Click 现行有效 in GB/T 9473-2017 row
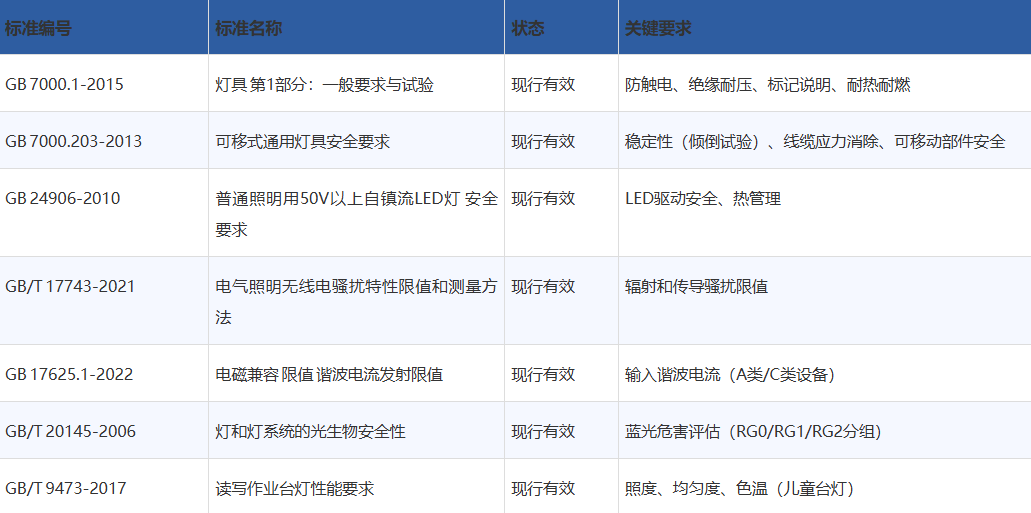 544,489
